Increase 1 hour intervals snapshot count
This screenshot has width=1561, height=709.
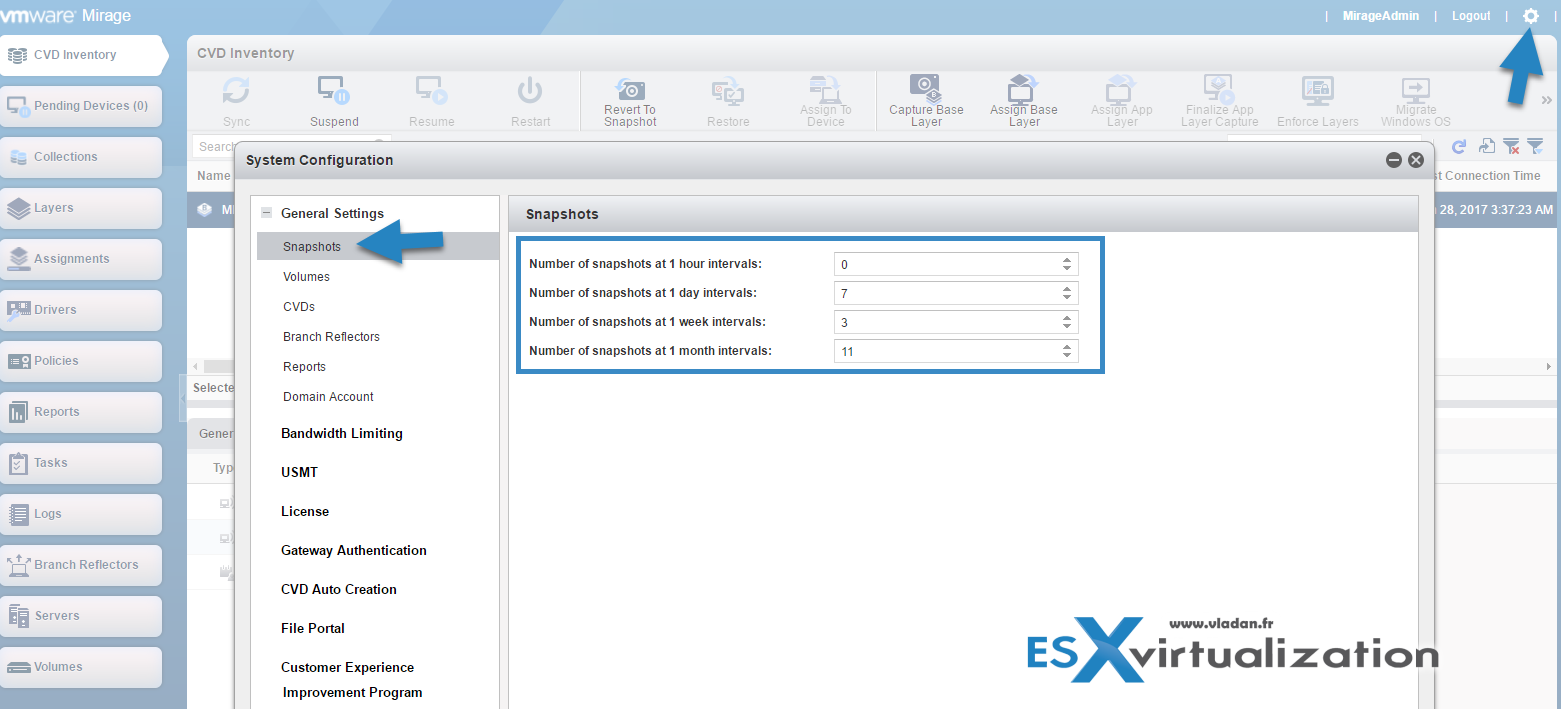click(1067, 260)
